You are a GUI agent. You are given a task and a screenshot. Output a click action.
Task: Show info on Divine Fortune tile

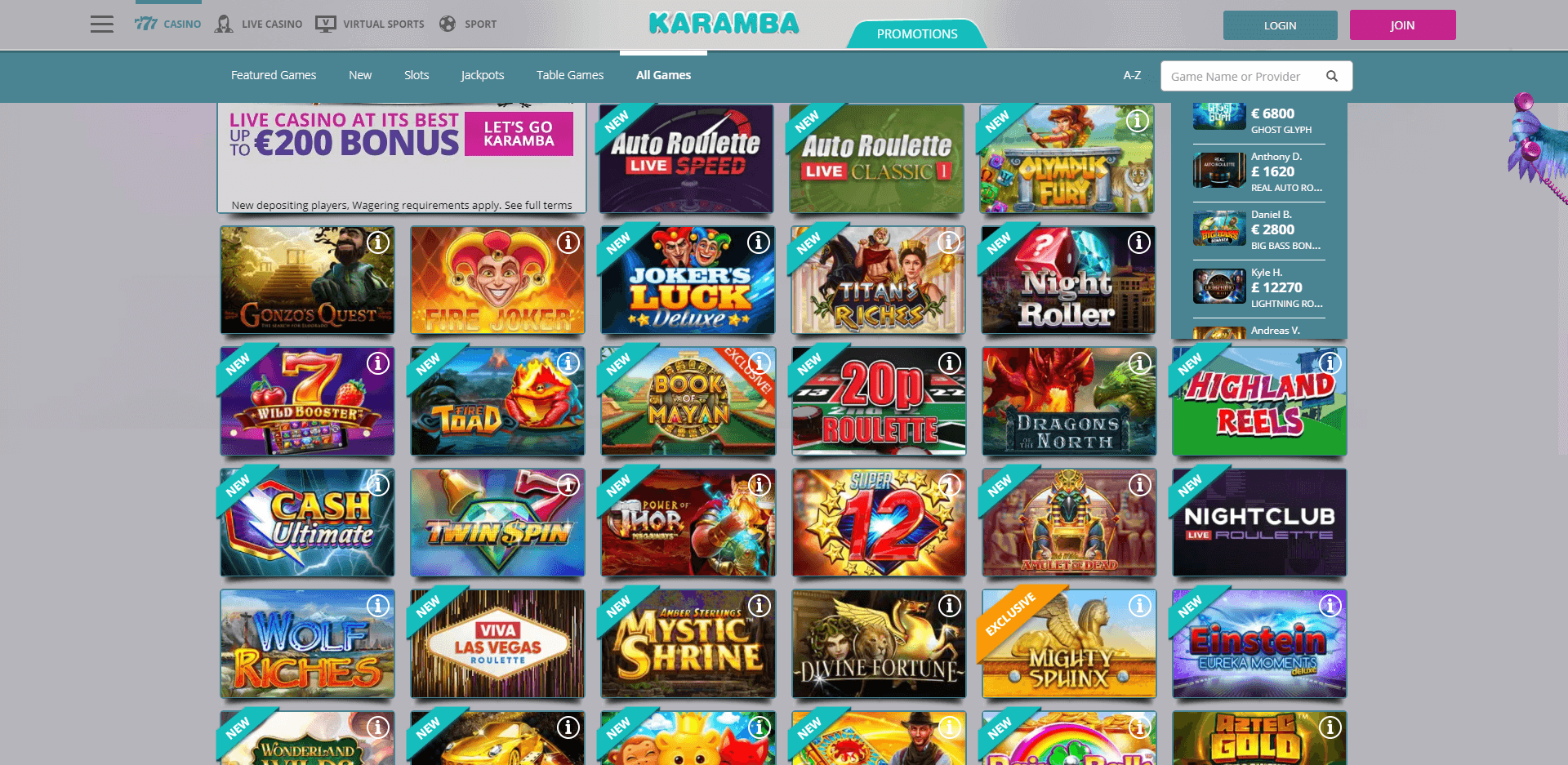[x=949, y=606]
